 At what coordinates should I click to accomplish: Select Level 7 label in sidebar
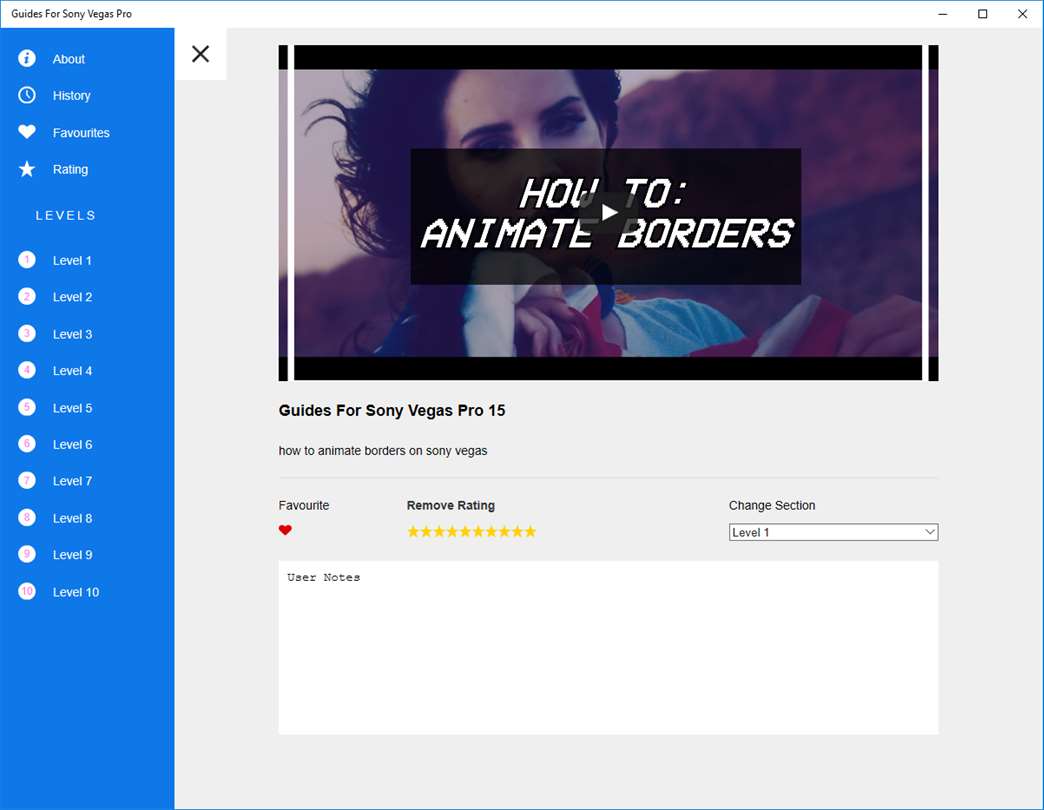73,481
